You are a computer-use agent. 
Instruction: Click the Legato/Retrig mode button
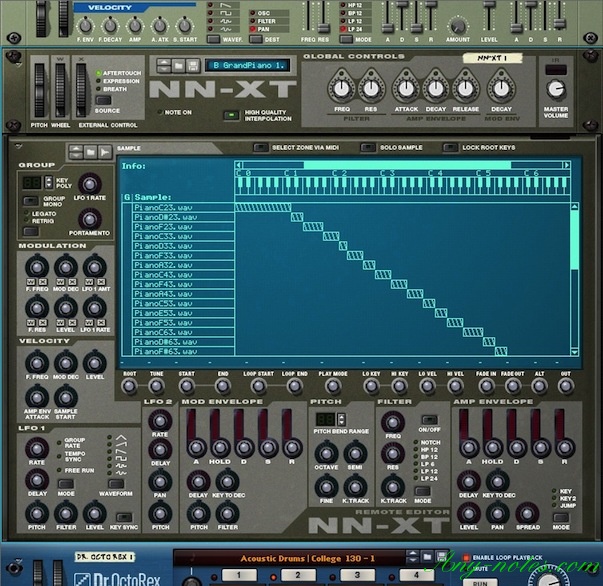pos(30,231)
